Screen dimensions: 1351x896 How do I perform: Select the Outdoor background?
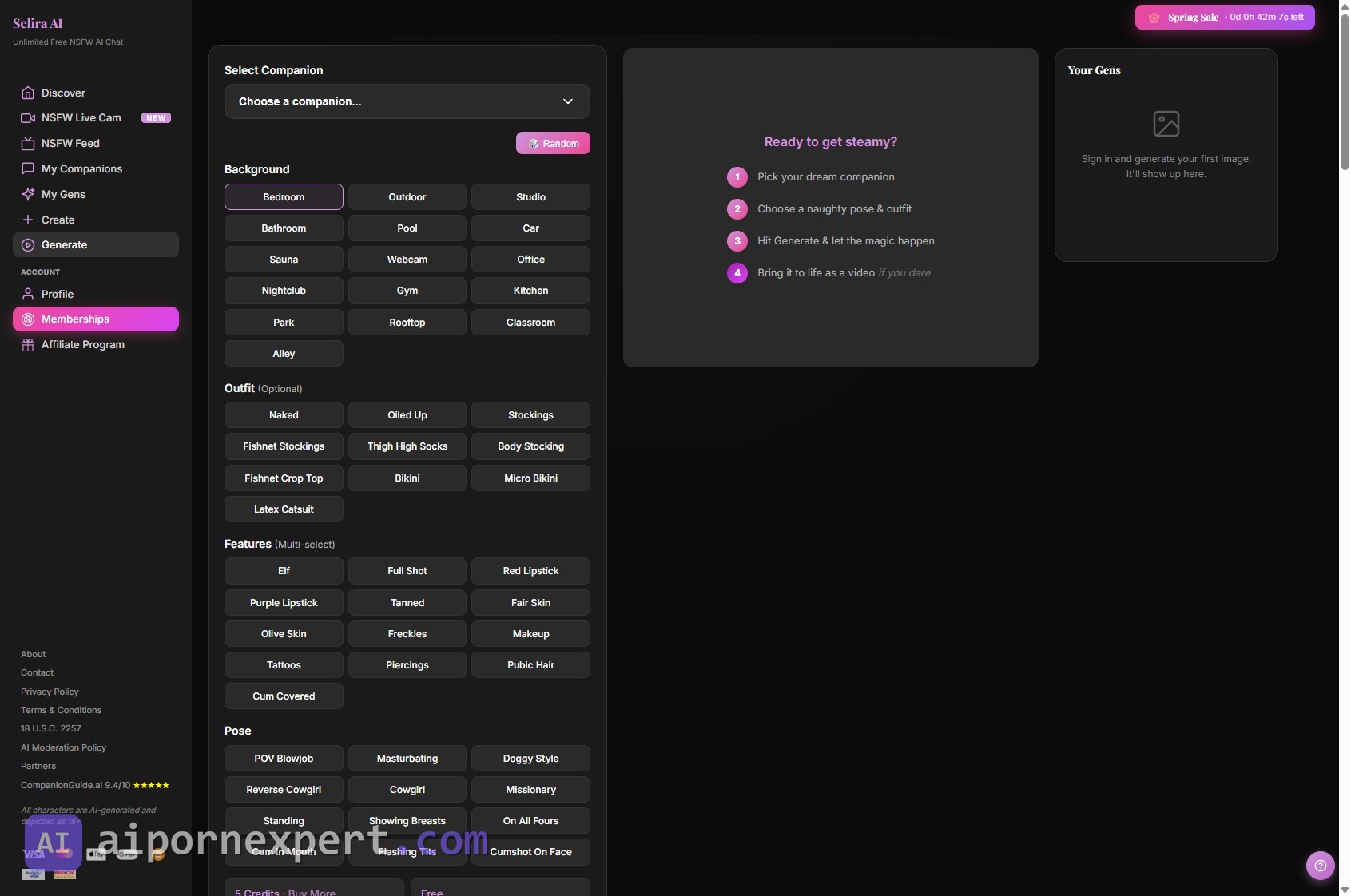(x=407, y=197)
